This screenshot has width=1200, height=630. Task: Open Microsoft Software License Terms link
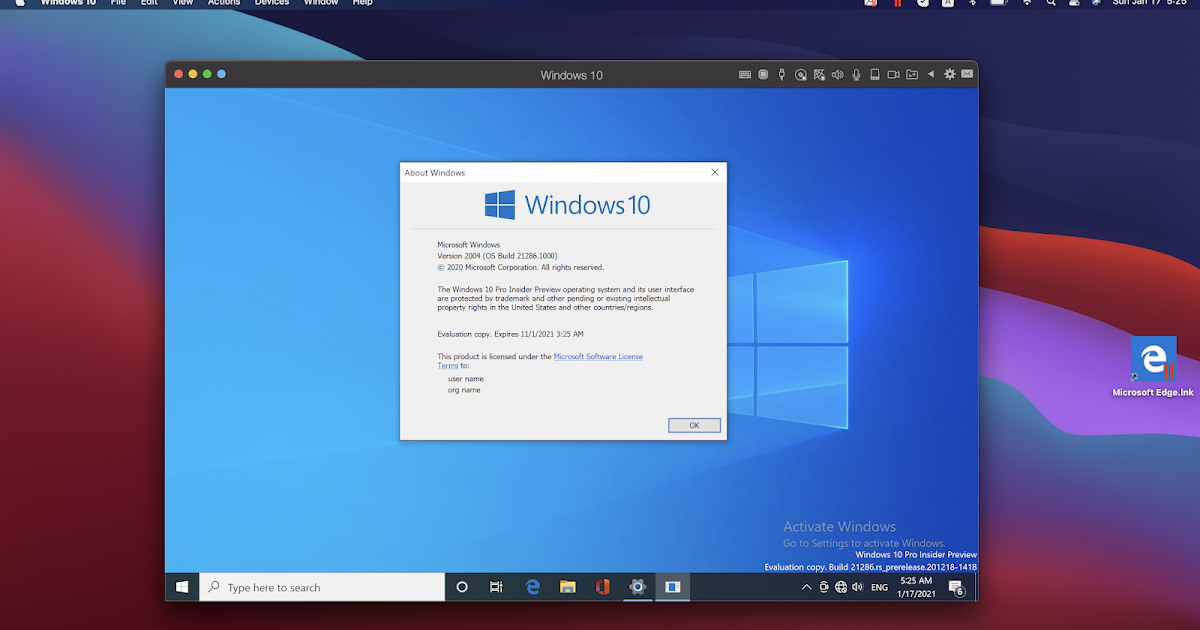point(598,356)
